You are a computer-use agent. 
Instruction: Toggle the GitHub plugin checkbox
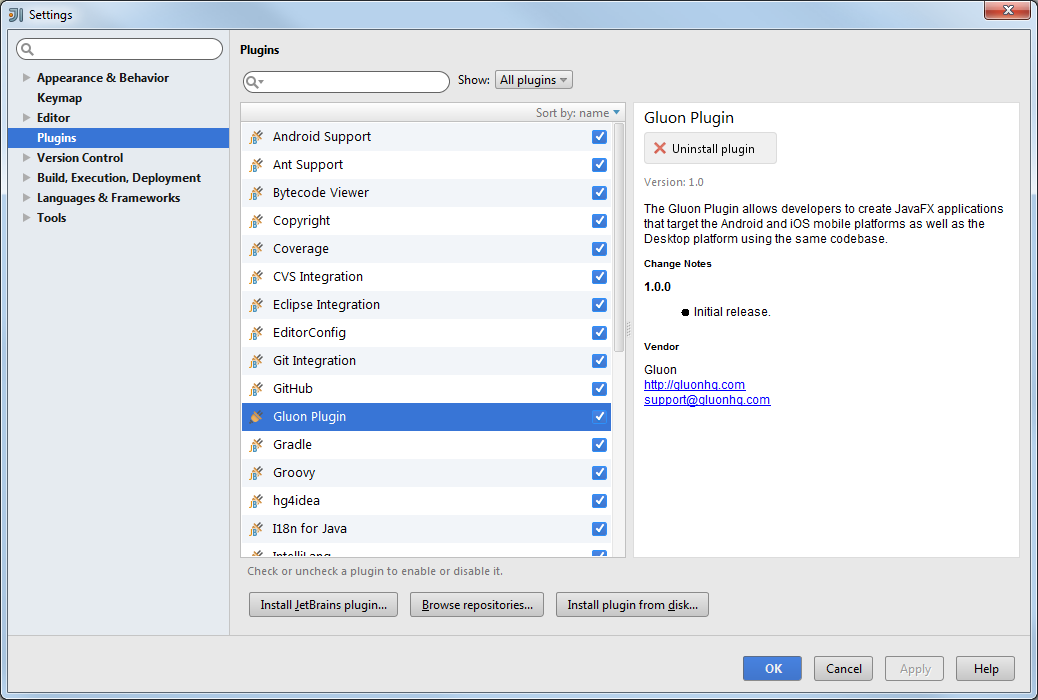coord(599,389)
